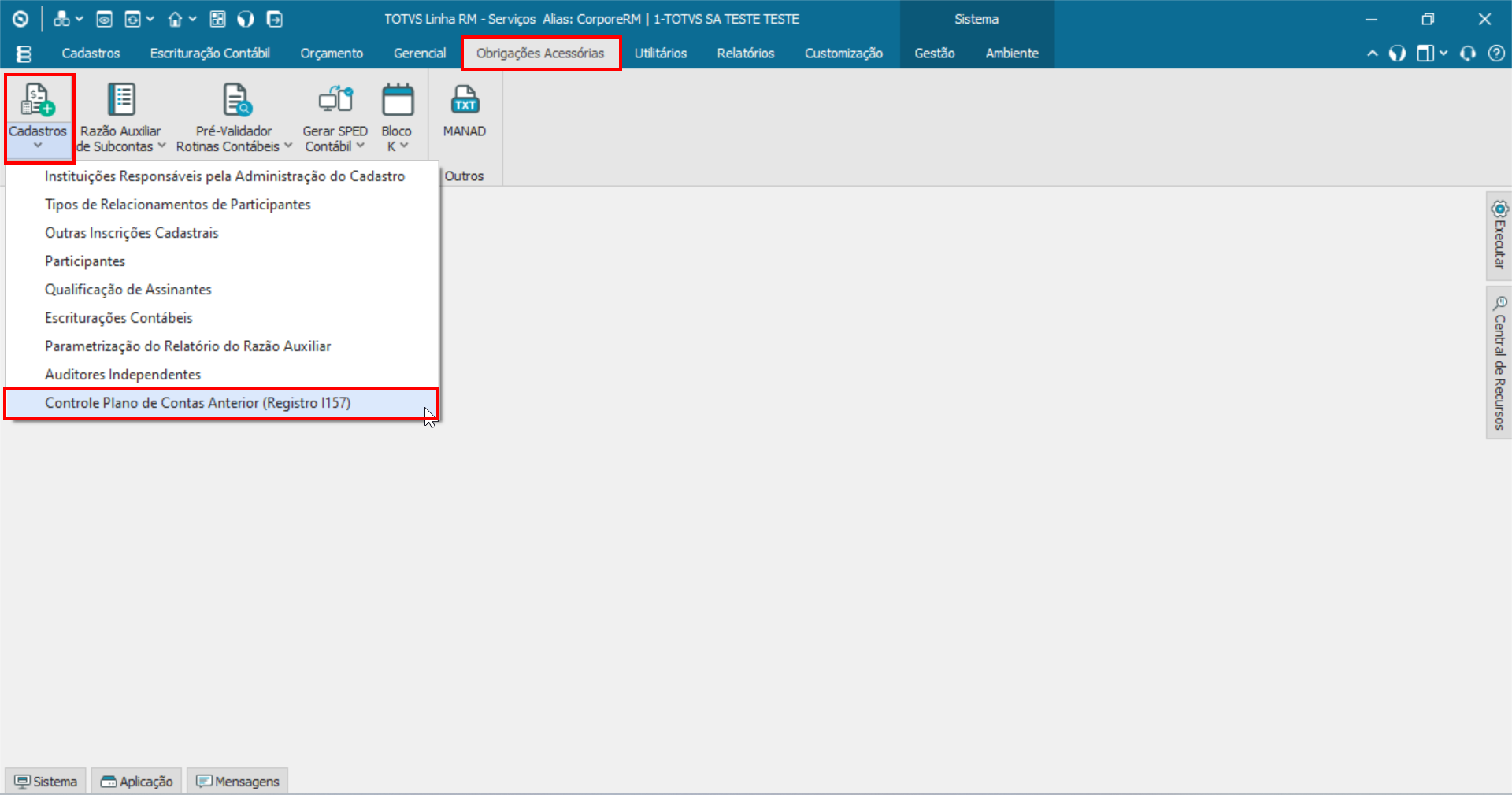Click the Bloco K calendar icon

[398, 100]
